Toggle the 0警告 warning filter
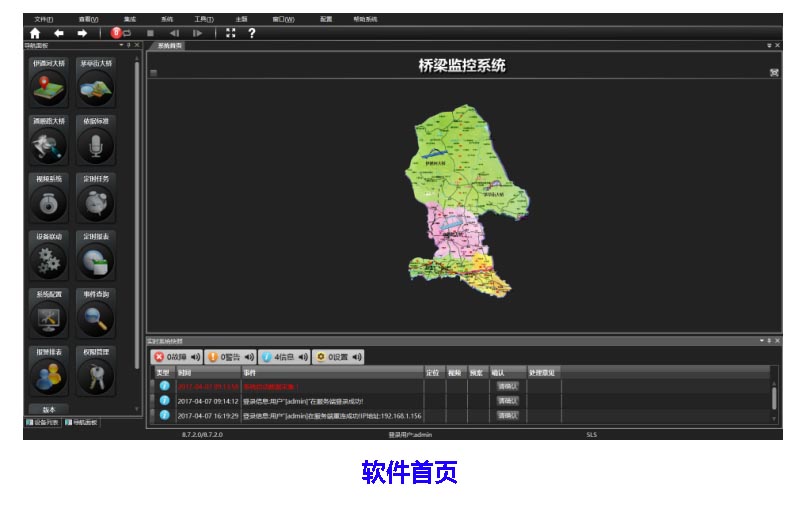The width and height of the screenshot is (806, 507). tap(230, 357)
